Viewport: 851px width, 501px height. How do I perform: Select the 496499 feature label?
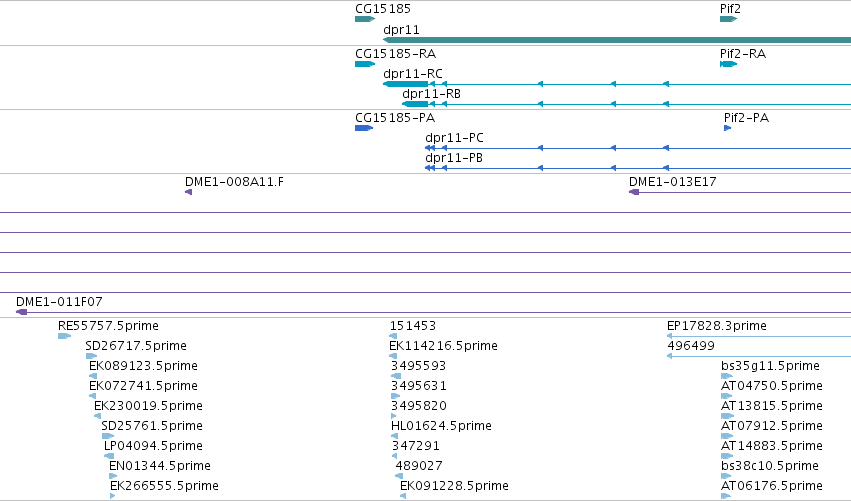690,346
